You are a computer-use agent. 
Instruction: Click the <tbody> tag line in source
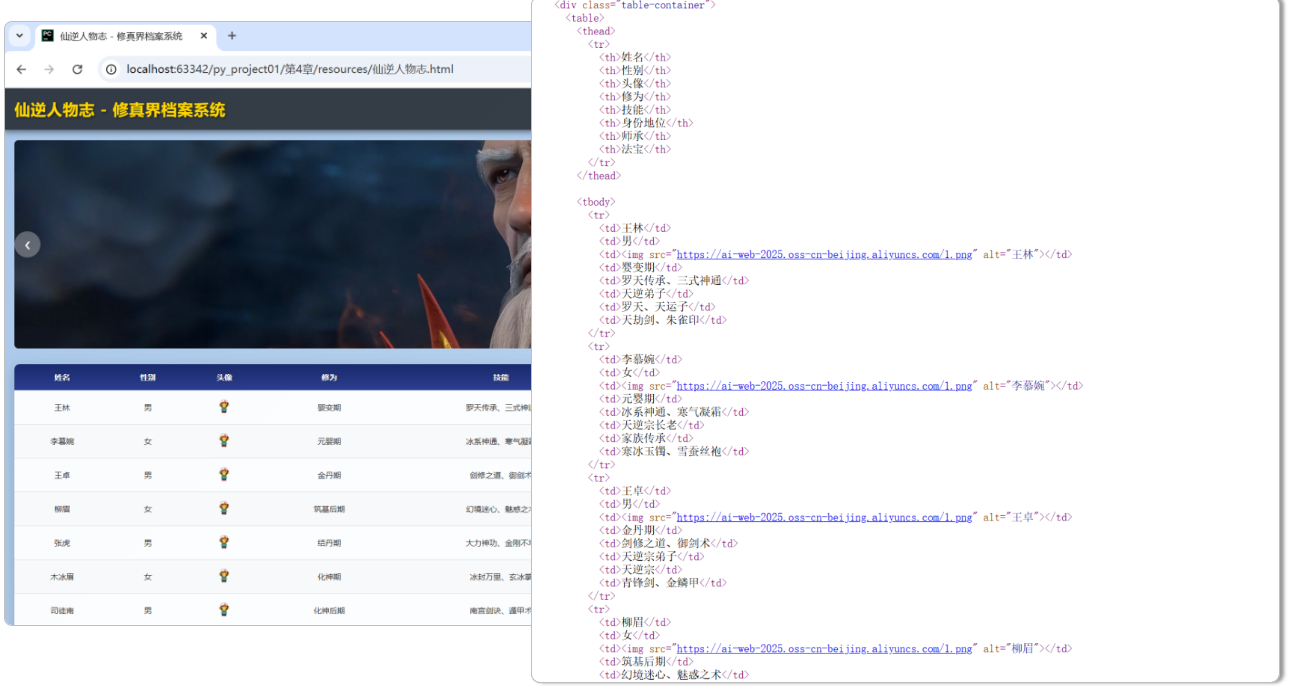click(596, 202)
